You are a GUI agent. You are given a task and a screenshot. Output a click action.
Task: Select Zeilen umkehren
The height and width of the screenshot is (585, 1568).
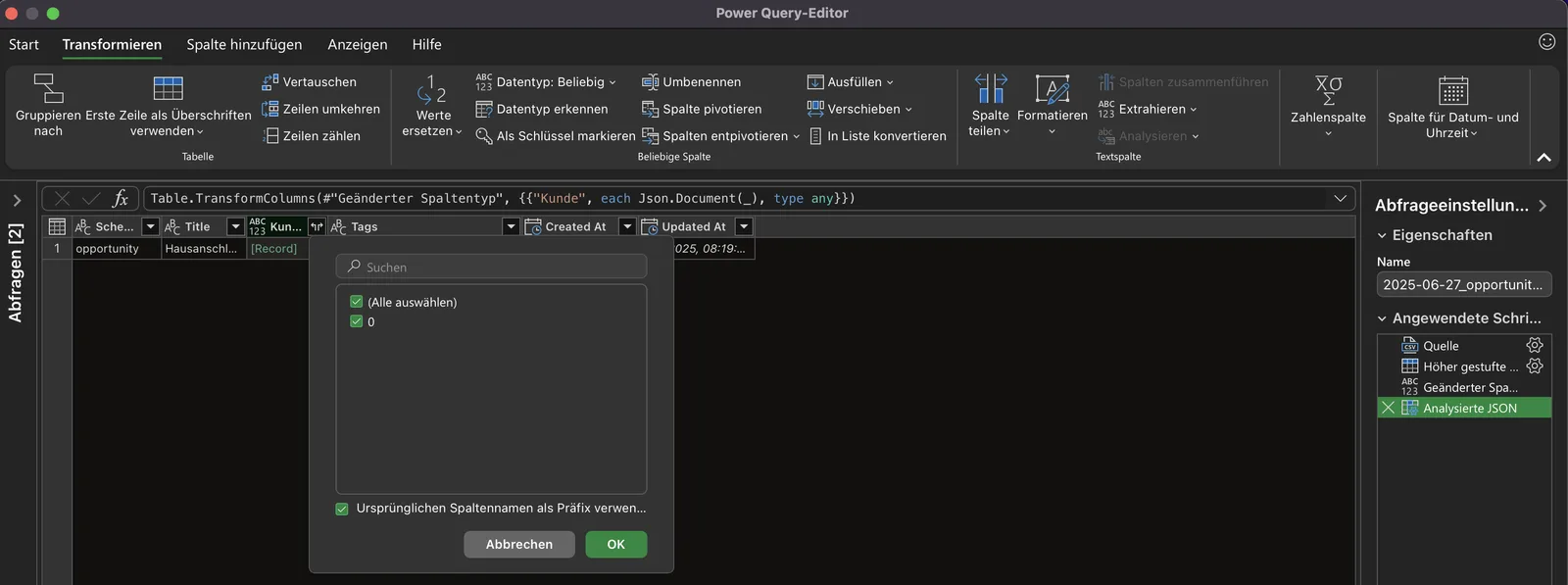pyautogui.click(x=320, y=109)
